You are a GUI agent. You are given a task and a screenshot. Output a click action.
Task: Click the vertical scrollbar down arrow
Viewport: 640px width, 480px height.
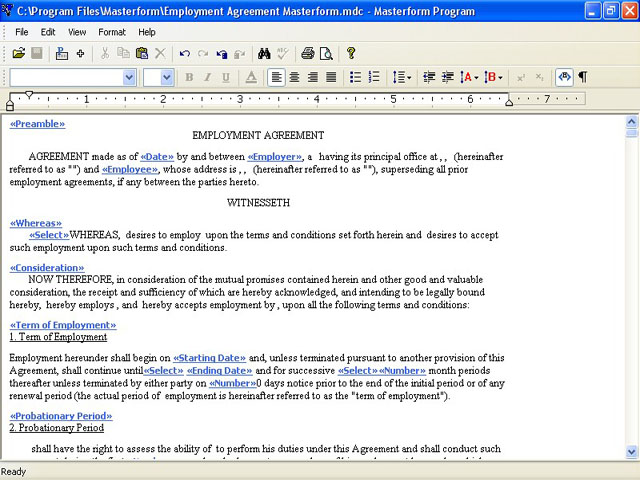point(631,452)
